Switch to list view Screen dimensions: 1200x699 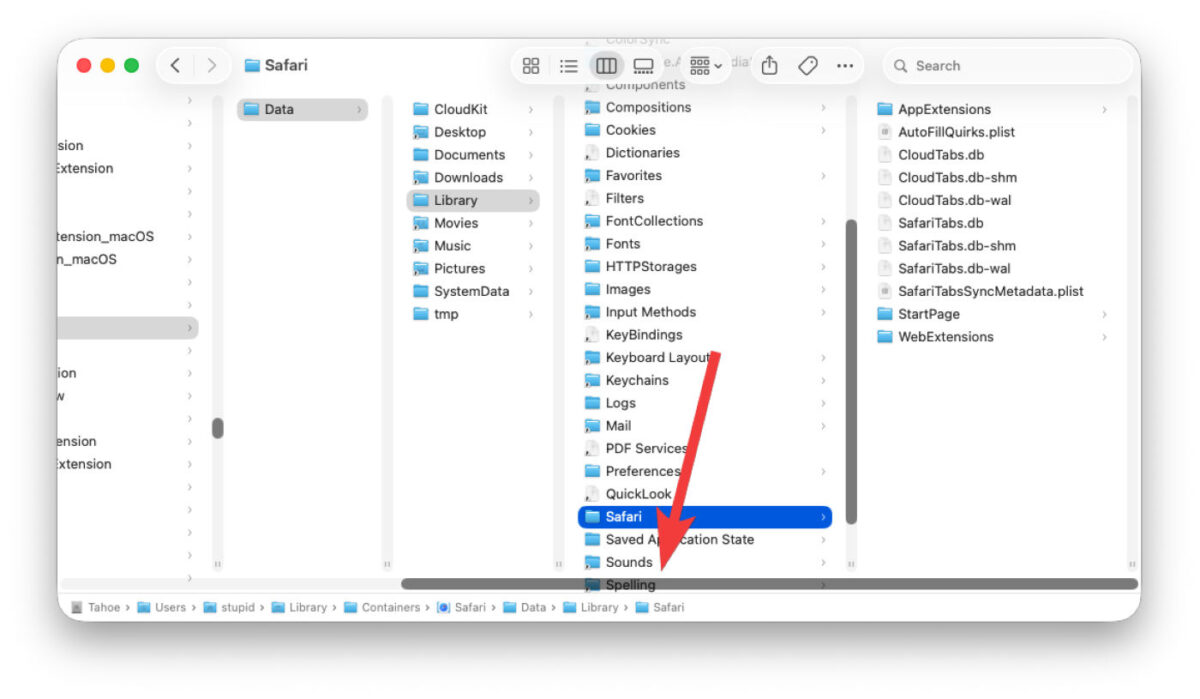[568, 65]
